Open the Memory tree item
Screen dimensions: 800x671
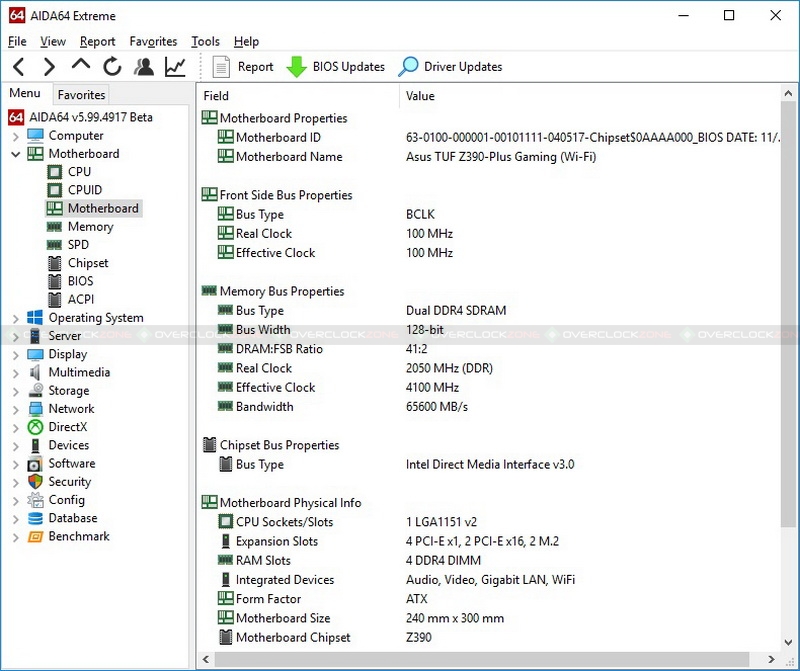pyautogui.click(x=90, y=227)
